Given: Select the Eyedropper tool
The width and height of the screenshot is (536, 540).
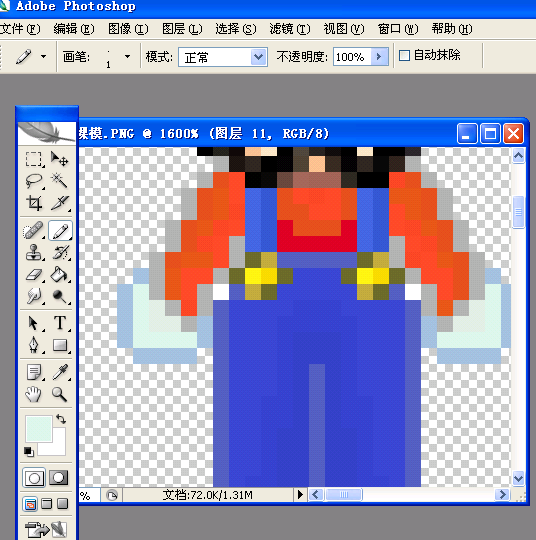Looking at the screenshot, I should pos(60,372).
